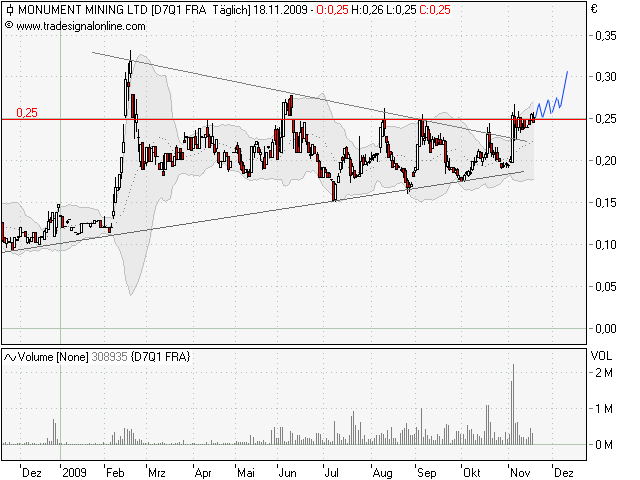640x480 pixels.
Task: Click the [D7Q1 FRA Täglich] symbol label
Action: (200, 10)
